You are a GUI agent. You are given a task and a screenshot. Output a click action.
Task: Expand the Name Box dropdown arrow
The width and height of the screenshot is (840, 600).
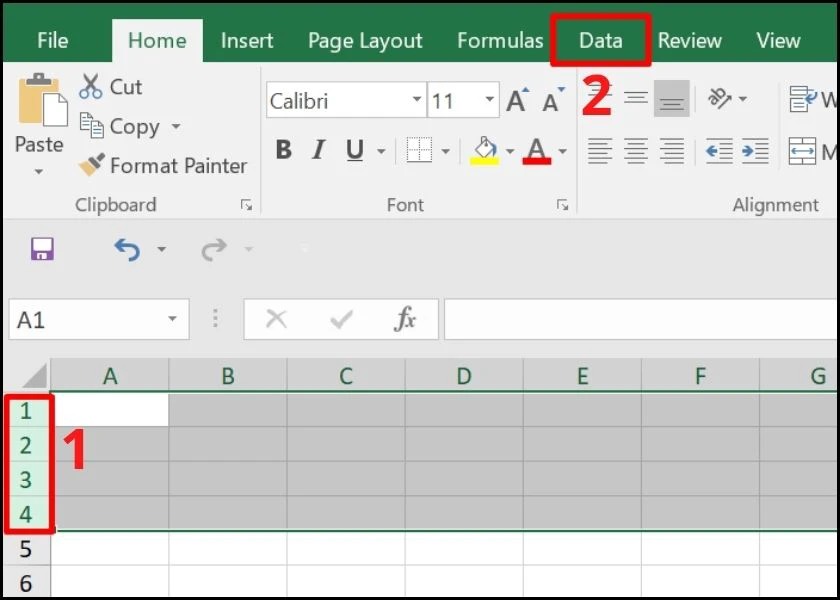point(172,319)
